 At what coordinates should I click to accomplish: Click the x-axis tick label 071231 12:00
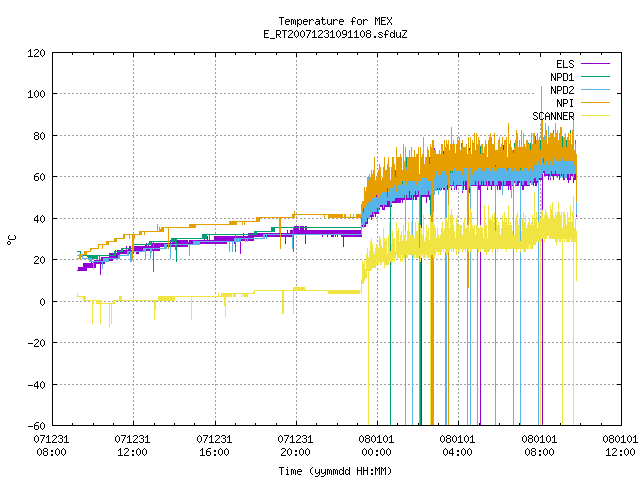(x=133, y=446)
